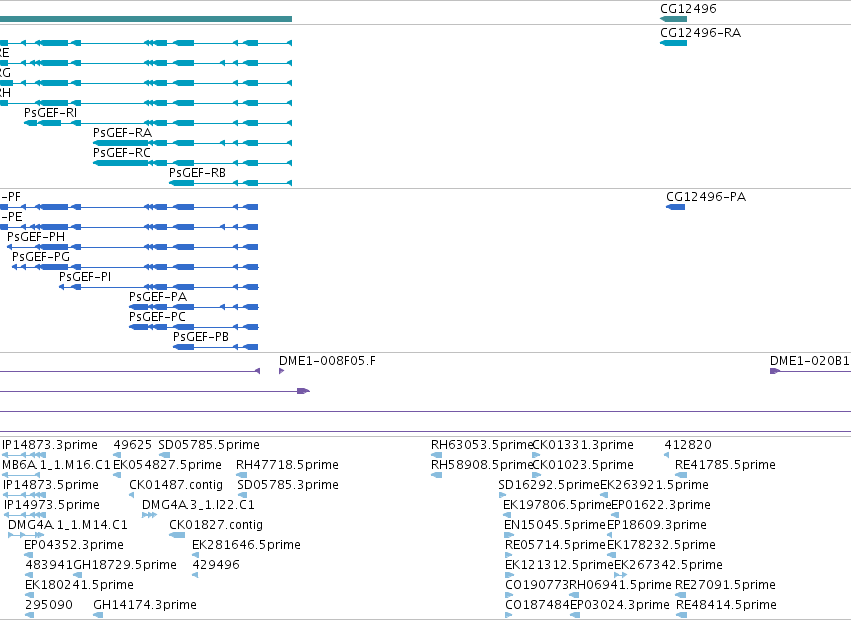Open the PsGEF-PA coding label

(x=158, y=297)
